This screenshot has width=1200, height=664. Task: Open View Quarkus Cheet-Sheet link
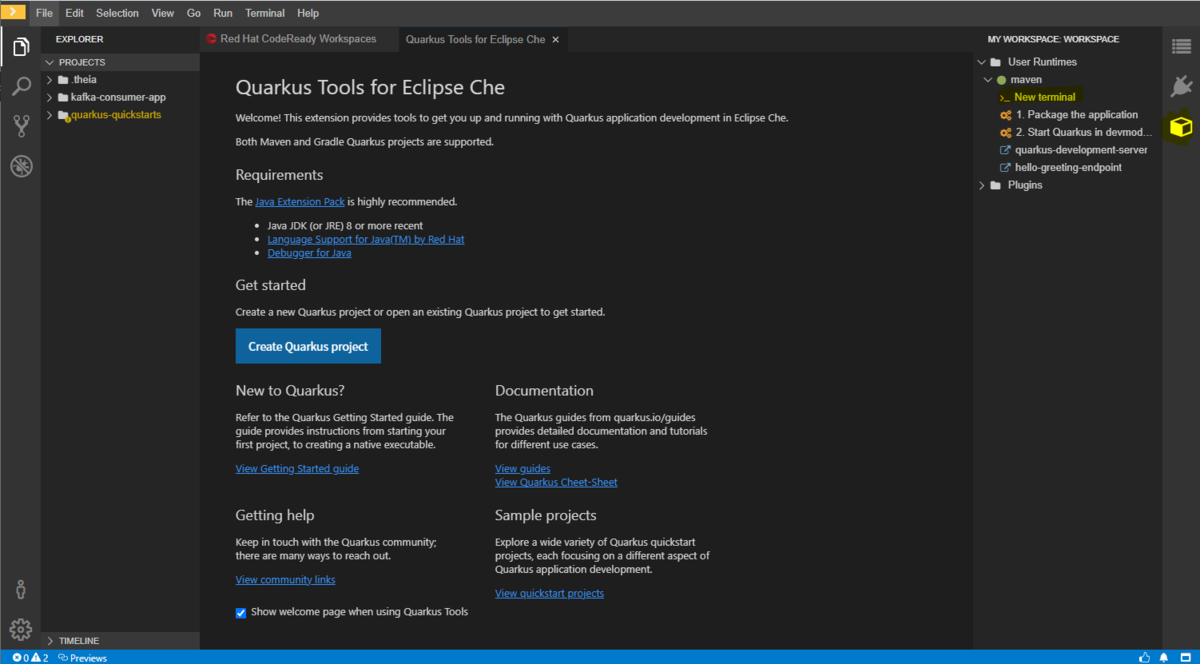[x=556, y=482]
